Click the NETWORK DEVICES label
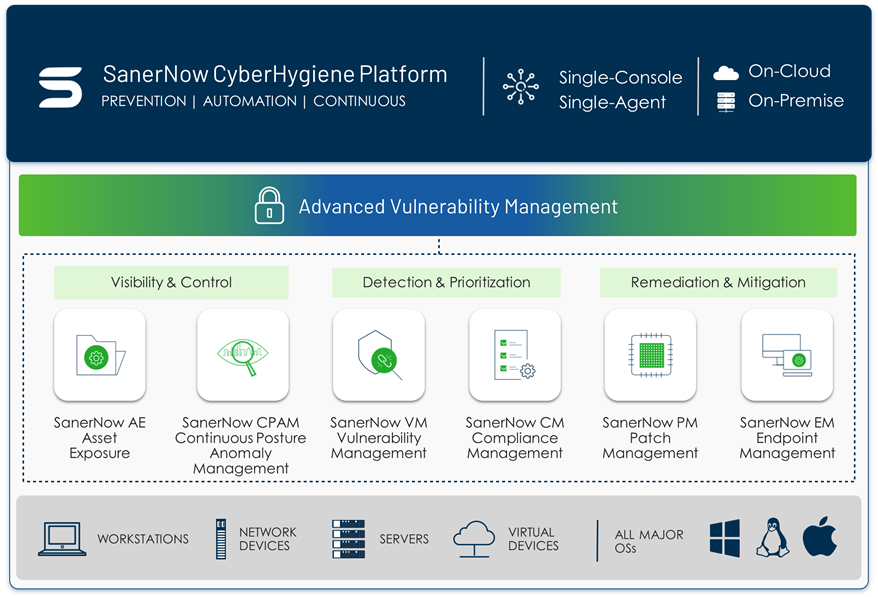Image resolution: width=878 pixels, height=597 pixels. pos(268,539)
